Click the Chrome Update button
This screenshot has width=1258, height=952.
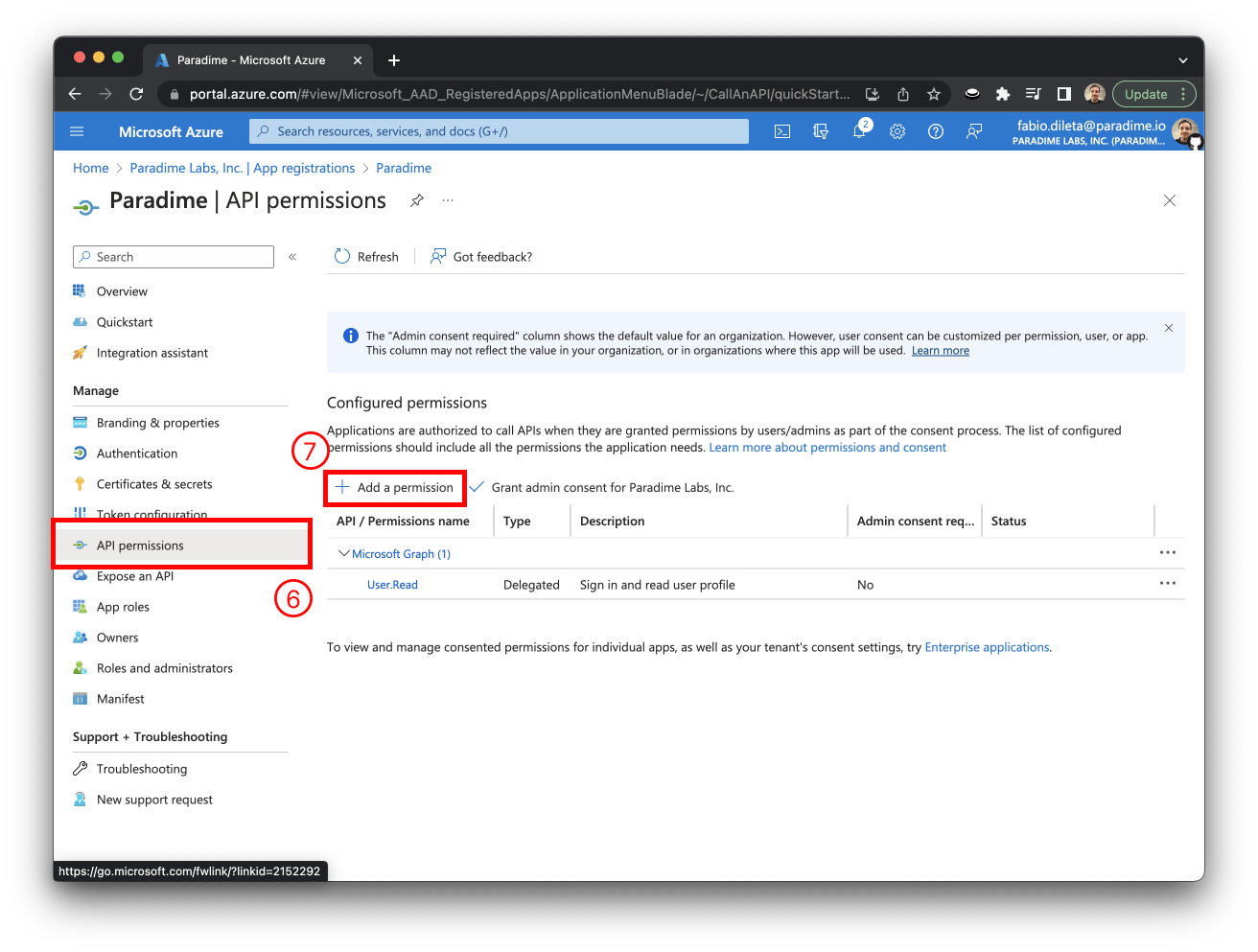(1154, 94)
